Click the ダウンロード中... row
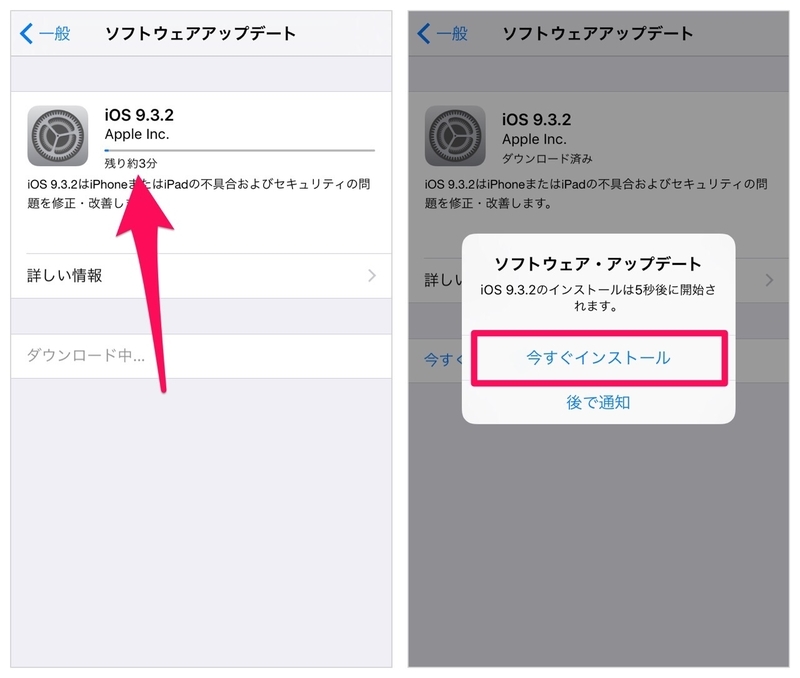Image resolution: width=800 pixels, height=678 pixels. 201,356
